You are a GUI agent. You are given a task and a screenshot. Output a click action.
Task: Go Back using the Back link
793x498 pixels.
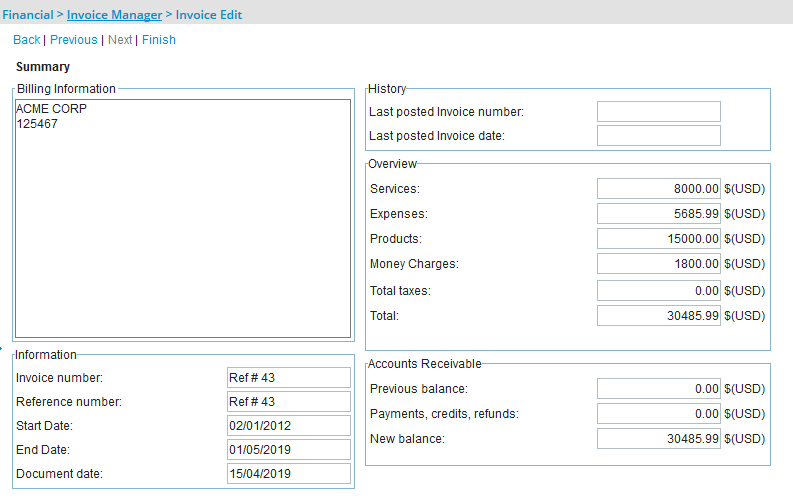tap(27, 40)
